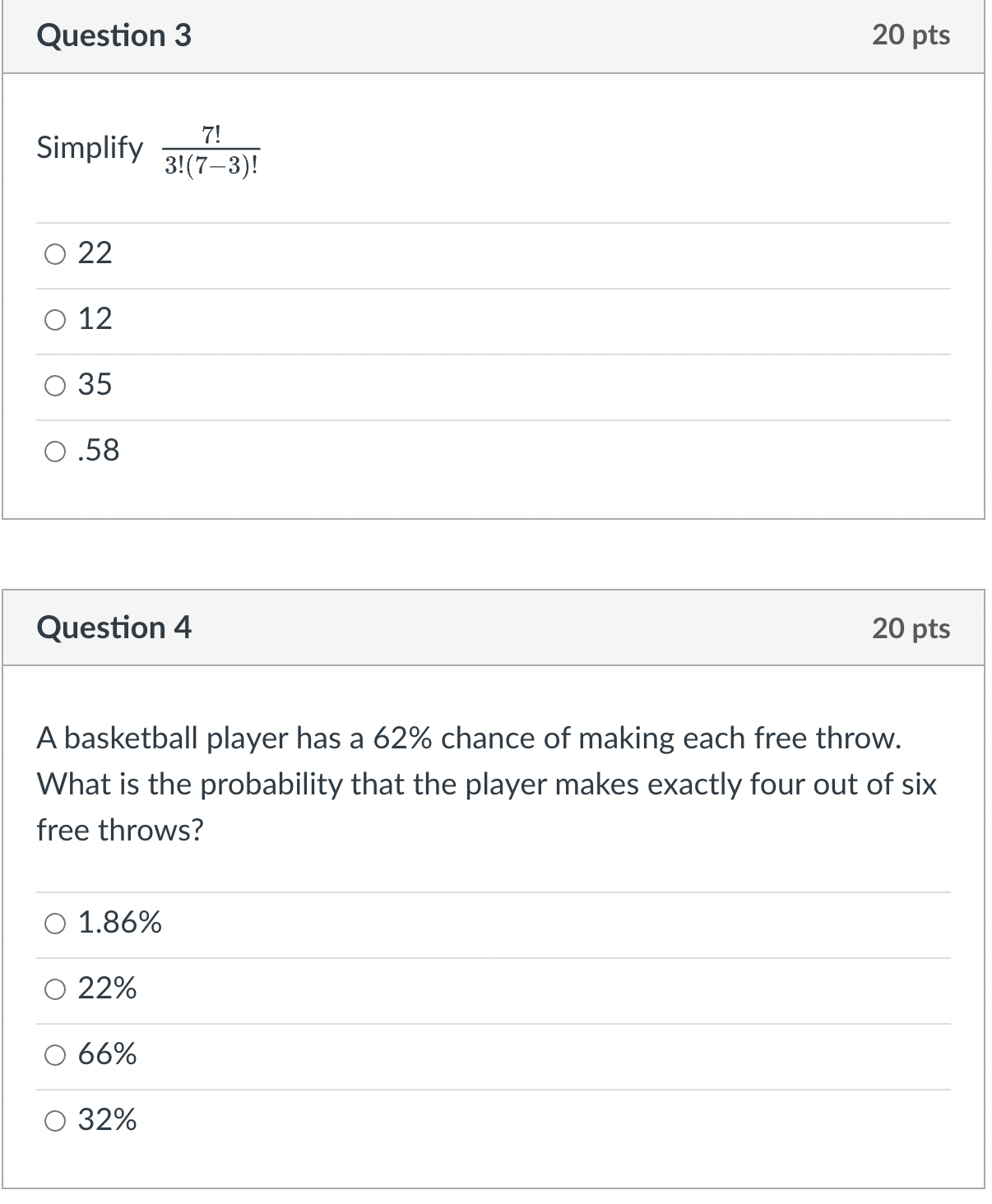Choose 22% for the free throw question
992x1204 pixels.
(x=54, y=989)
